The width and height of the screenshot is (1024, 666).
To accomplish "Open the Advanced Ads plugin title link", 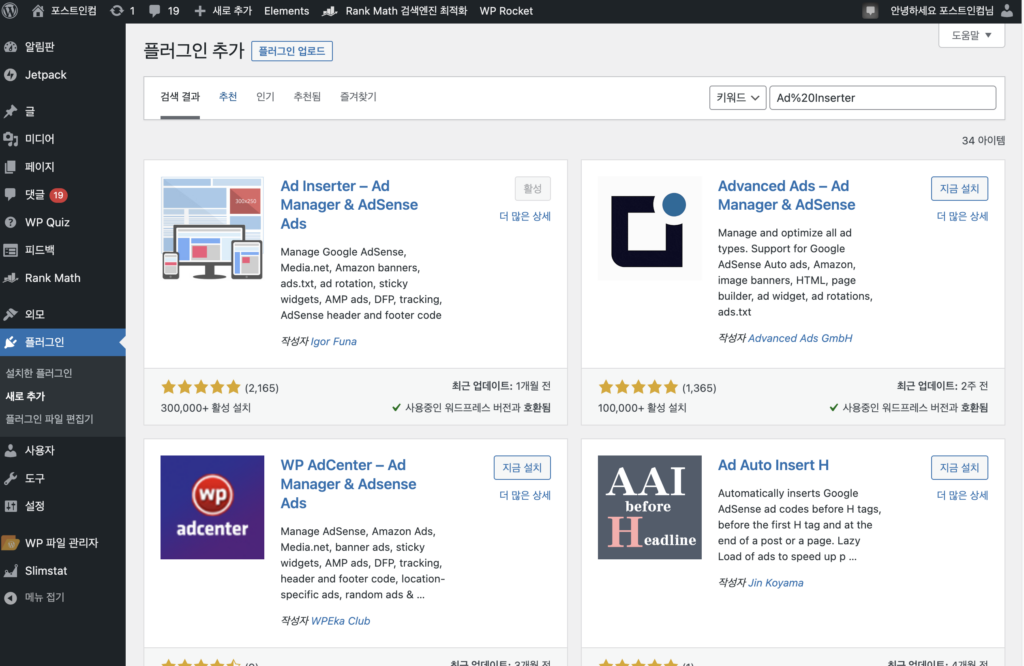I will point(786,195).
